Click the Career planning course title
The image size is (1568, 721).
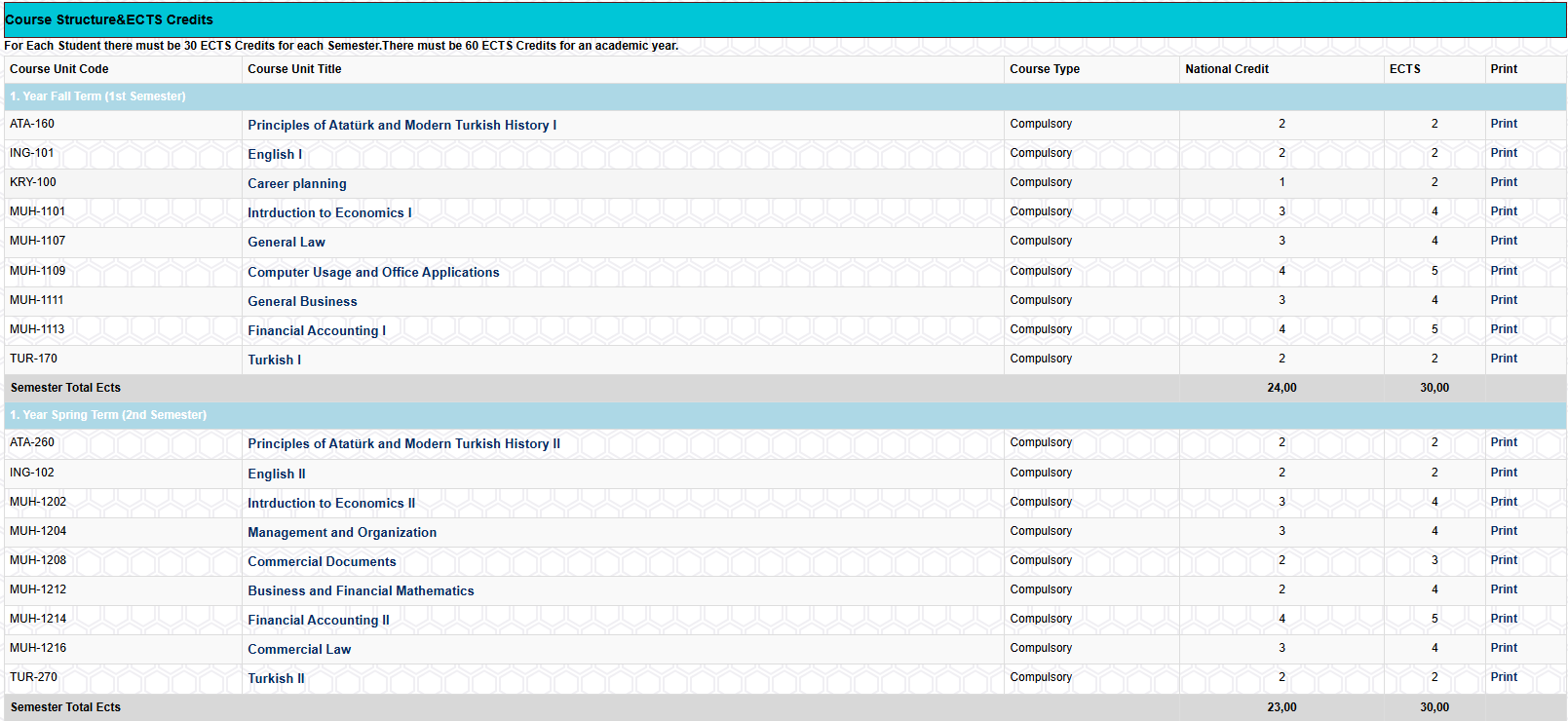click(296, 184)
